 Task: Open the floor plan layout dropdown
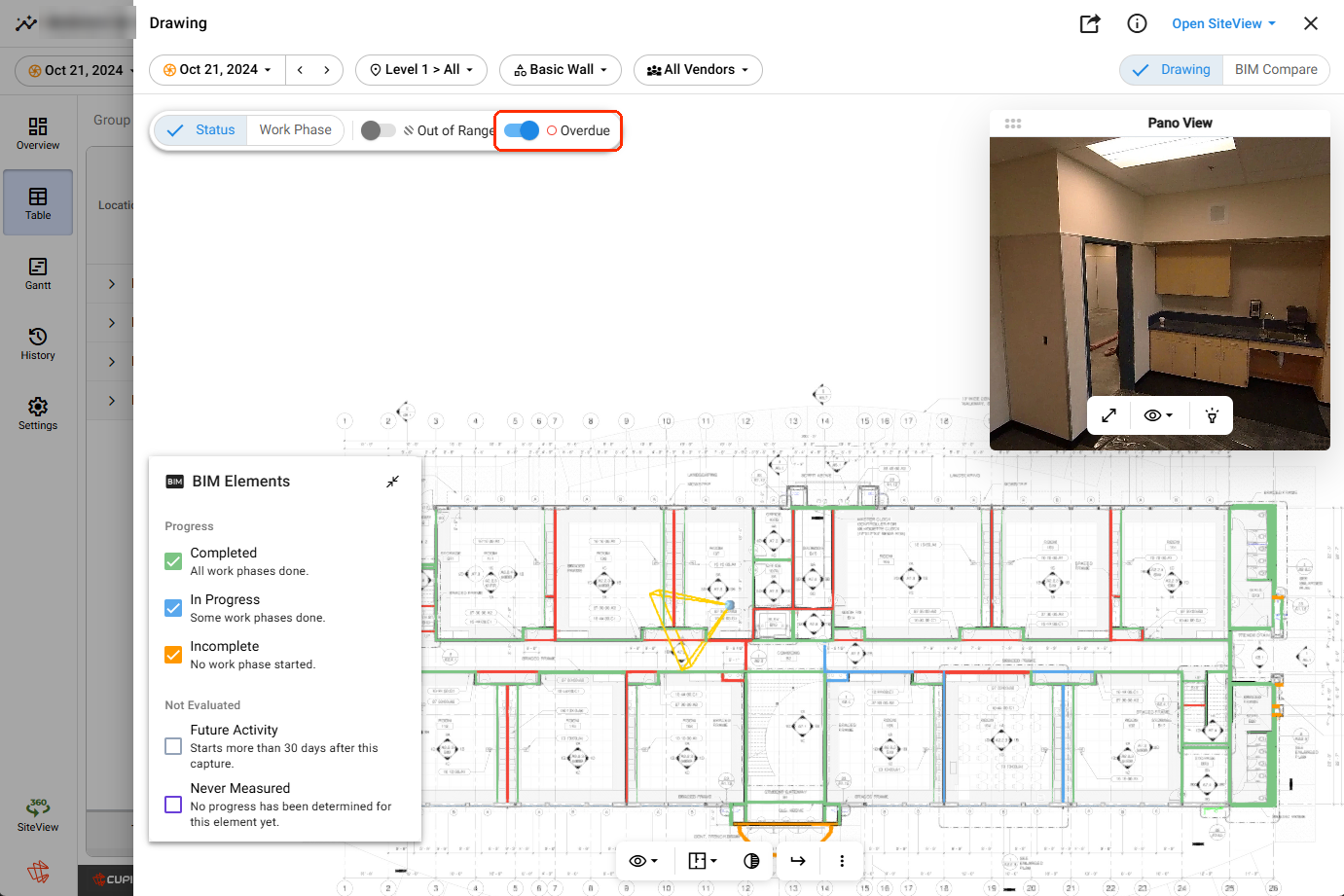click(703, 861)
